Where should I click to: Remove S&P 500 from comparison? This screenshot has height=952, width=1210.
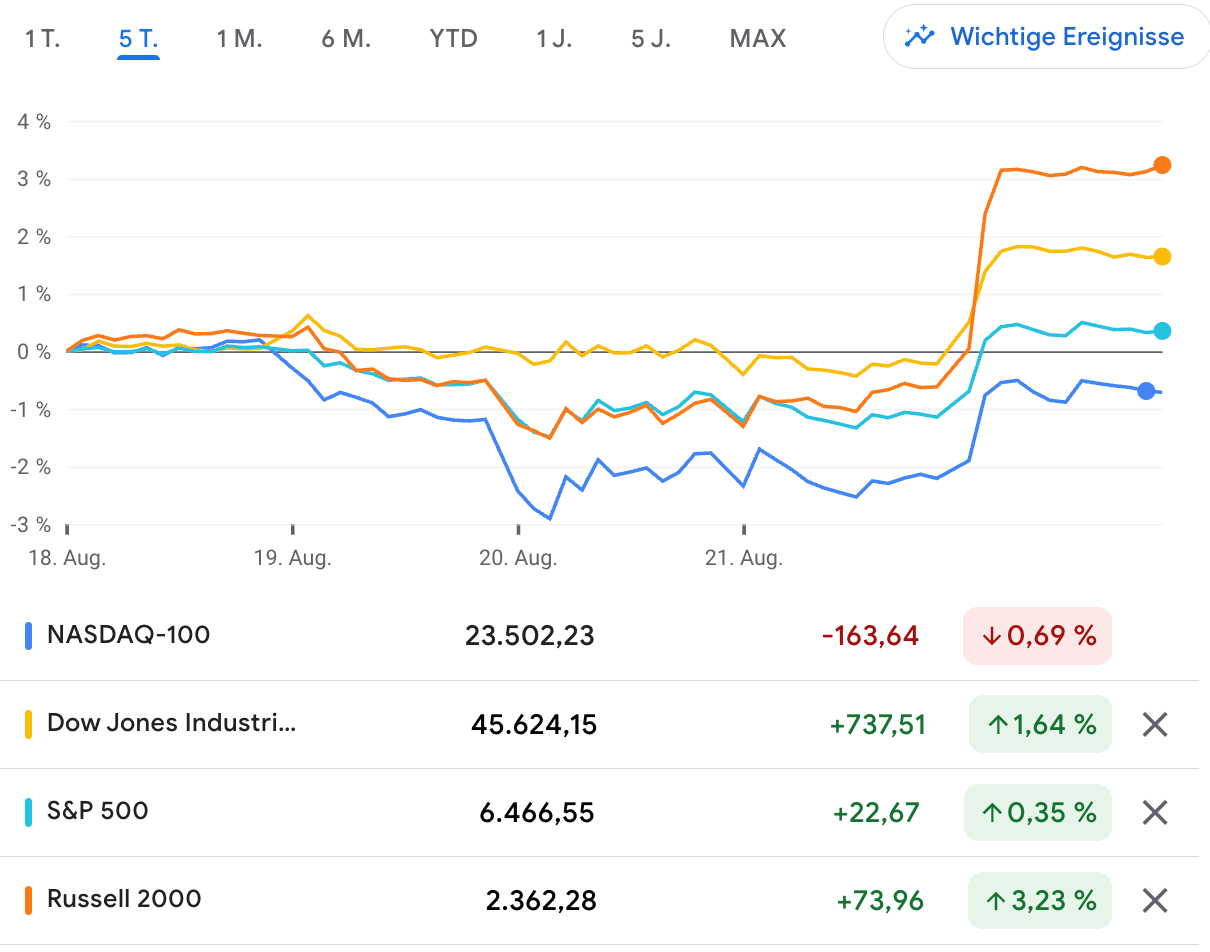tap(1155, 812)
